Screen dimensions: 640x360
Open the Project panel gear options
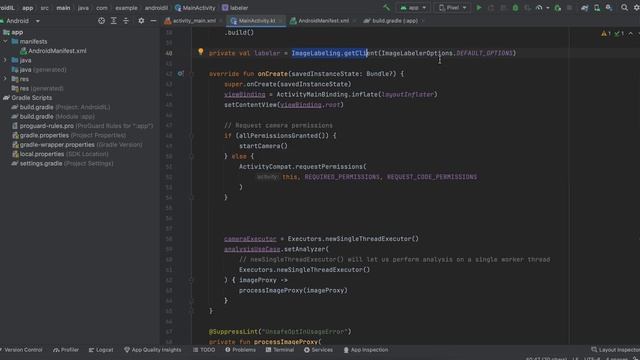tap(141, 20)
